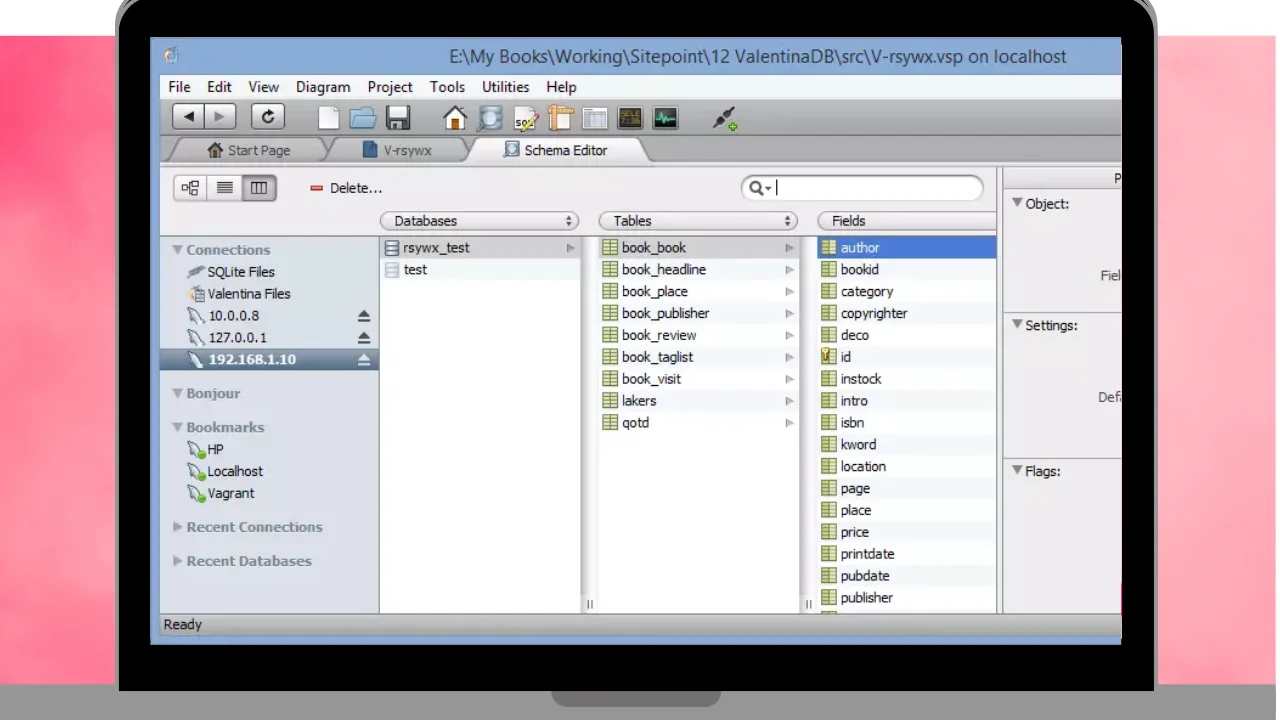Switch to the Start Page tab
Viewport: 1280px width, 720px height.
click(x=248, y=150)
